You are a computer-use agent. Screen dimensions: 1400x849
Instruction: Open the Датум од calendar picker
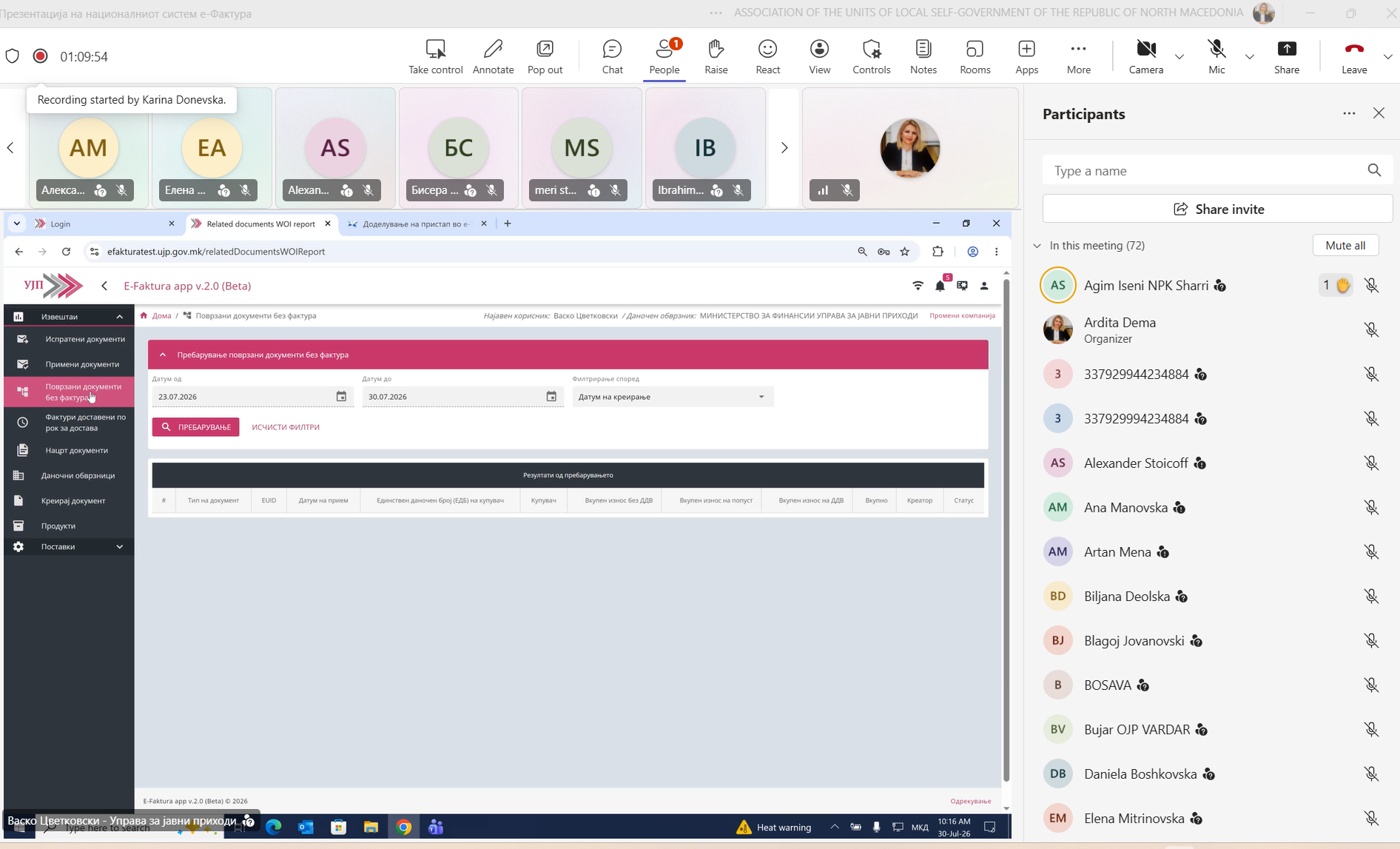coord(341,397)
